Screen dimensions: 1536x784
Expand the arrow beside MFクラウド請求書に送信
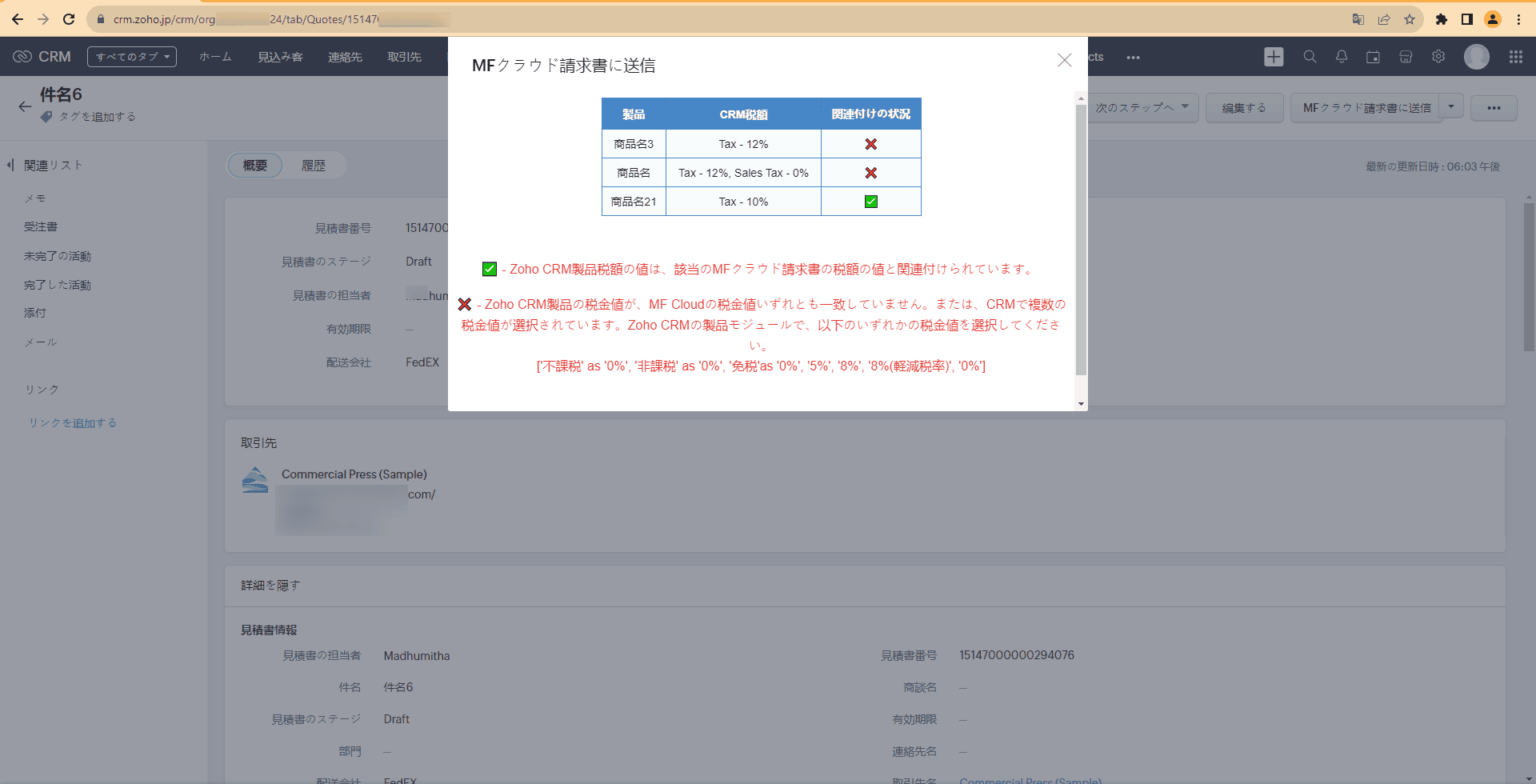(x=1451, y=106)
